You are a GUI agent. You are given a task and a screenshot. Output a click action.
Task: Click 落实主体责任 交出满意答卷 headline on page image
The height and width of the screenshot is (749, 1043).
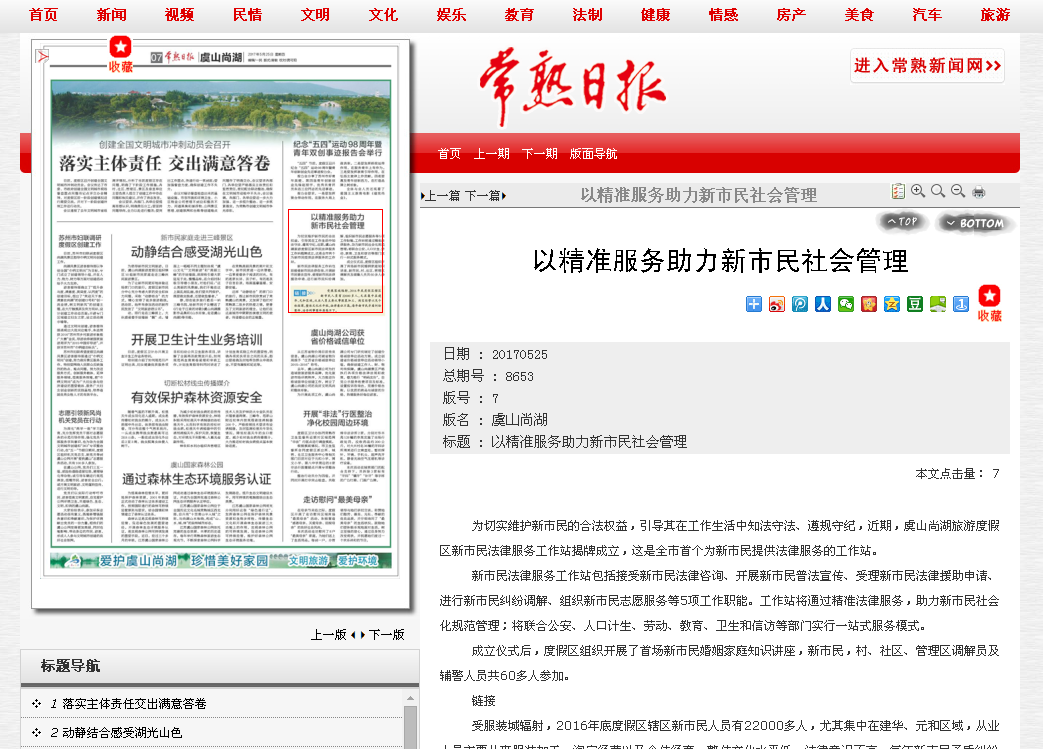pos(164,163)
